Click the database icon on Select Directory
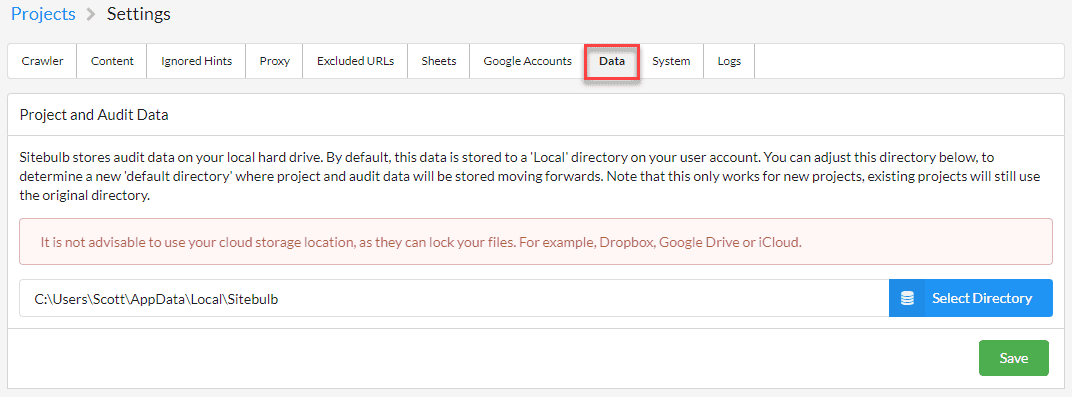The height and width of the screenshot is (397, 1072). pos(907,298)
